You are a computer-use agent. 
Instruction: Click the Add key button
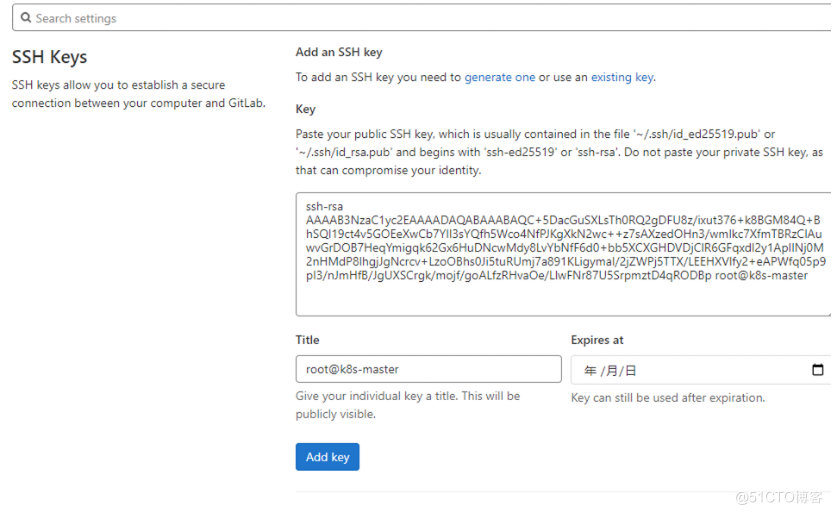pyautogui.click(x=327, y=457)
